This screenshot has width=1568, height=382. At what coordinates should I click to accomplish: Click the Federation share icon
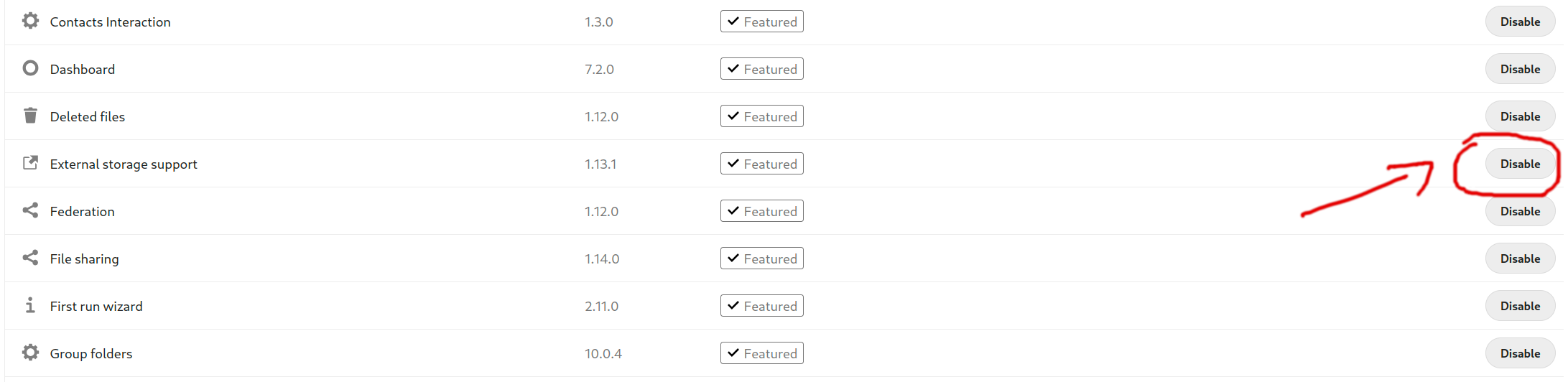[x=30, y=210]
